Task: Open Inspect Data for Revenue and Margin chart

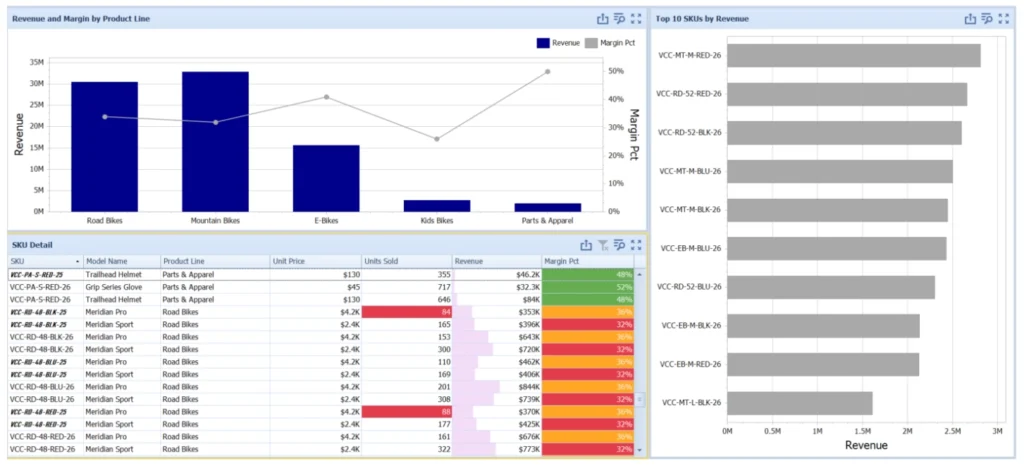Action: [x=620, y=19]
